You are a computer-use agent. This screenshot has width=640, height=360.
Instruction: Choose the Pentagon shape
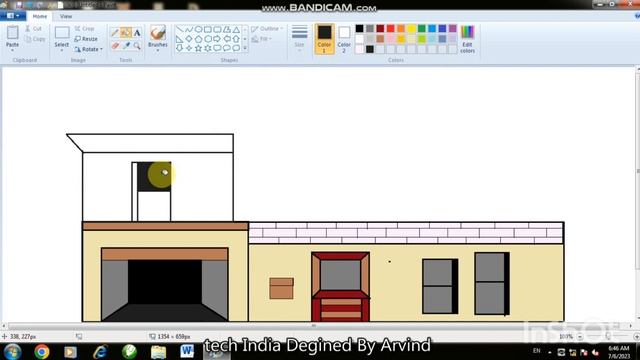(198, 39)
